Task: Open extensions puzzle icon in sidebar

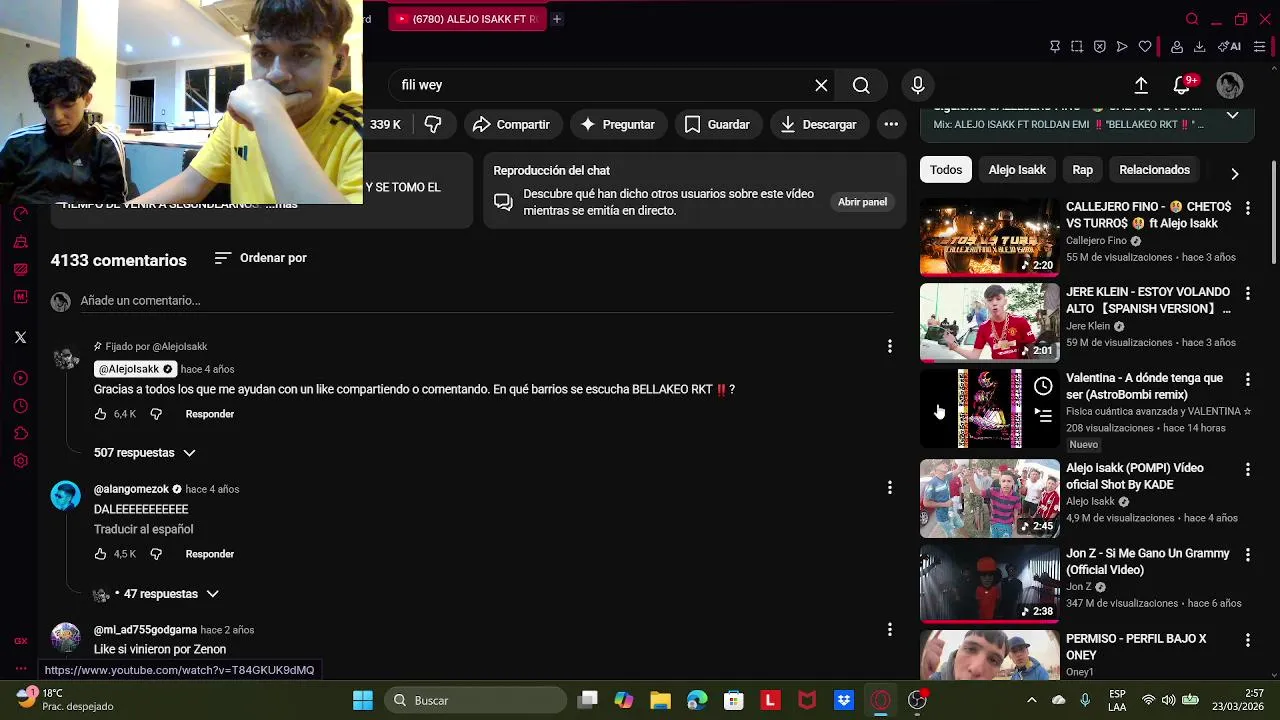Action: coord(20,434)
